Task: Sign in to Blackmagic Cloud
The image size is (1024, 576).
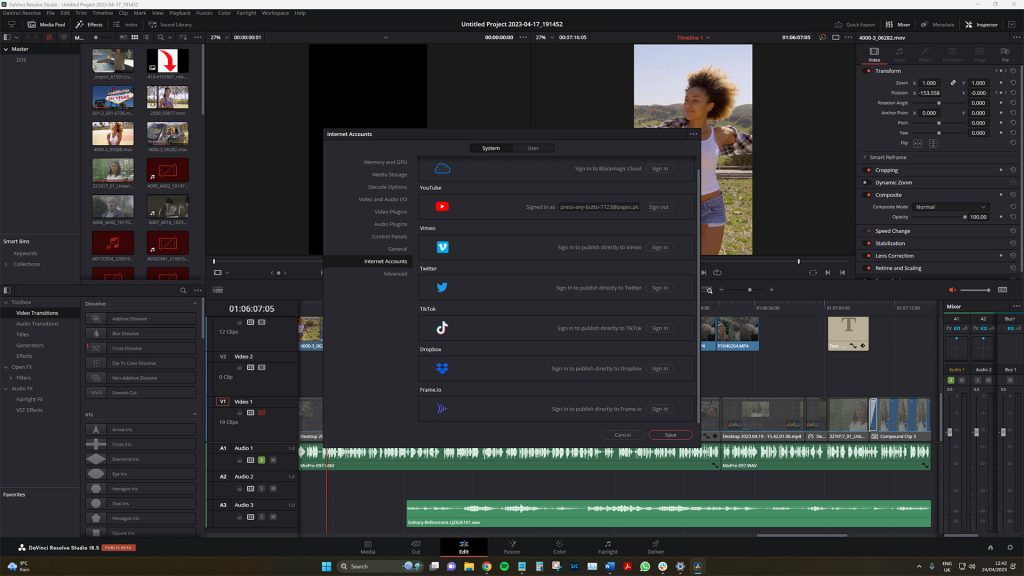Action: pos(660,168)
